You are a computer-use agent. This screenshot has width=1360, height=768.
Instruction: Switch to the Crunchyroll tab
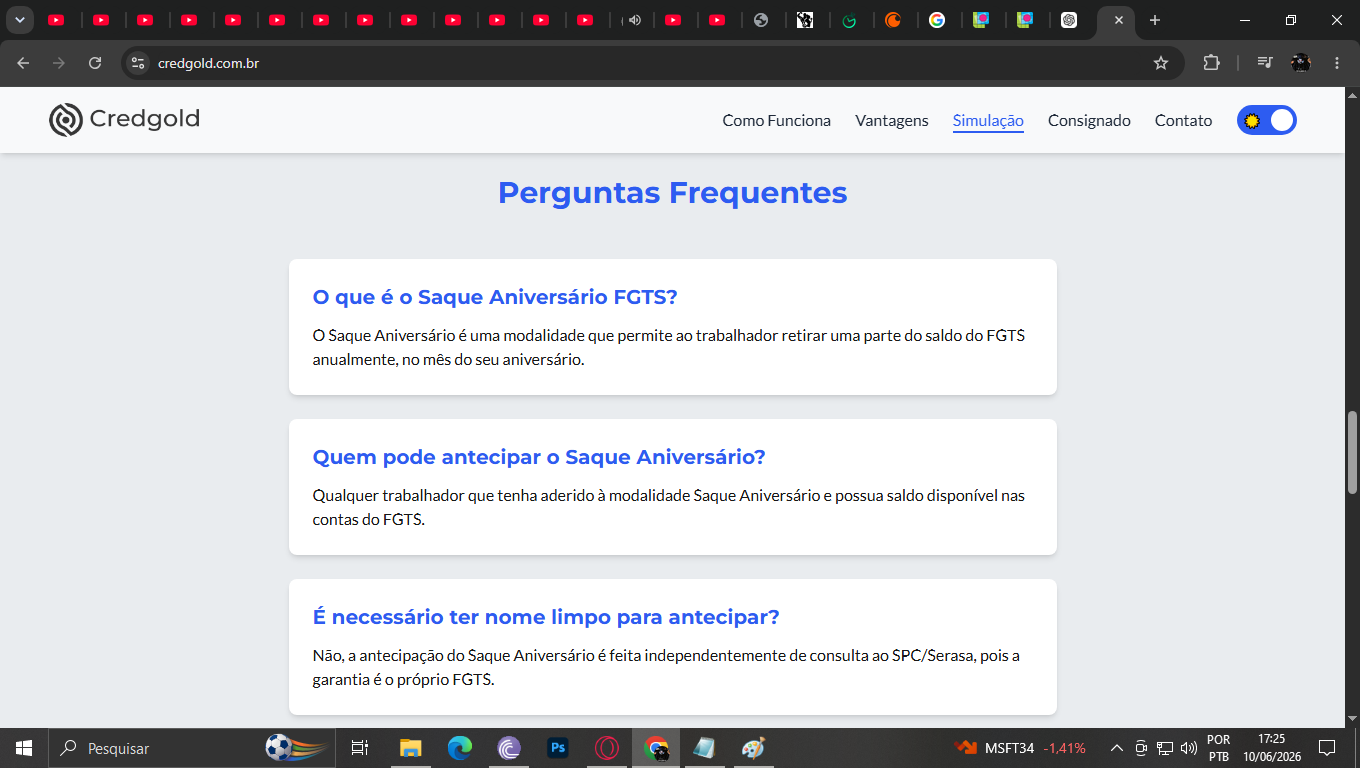[893, 20]
